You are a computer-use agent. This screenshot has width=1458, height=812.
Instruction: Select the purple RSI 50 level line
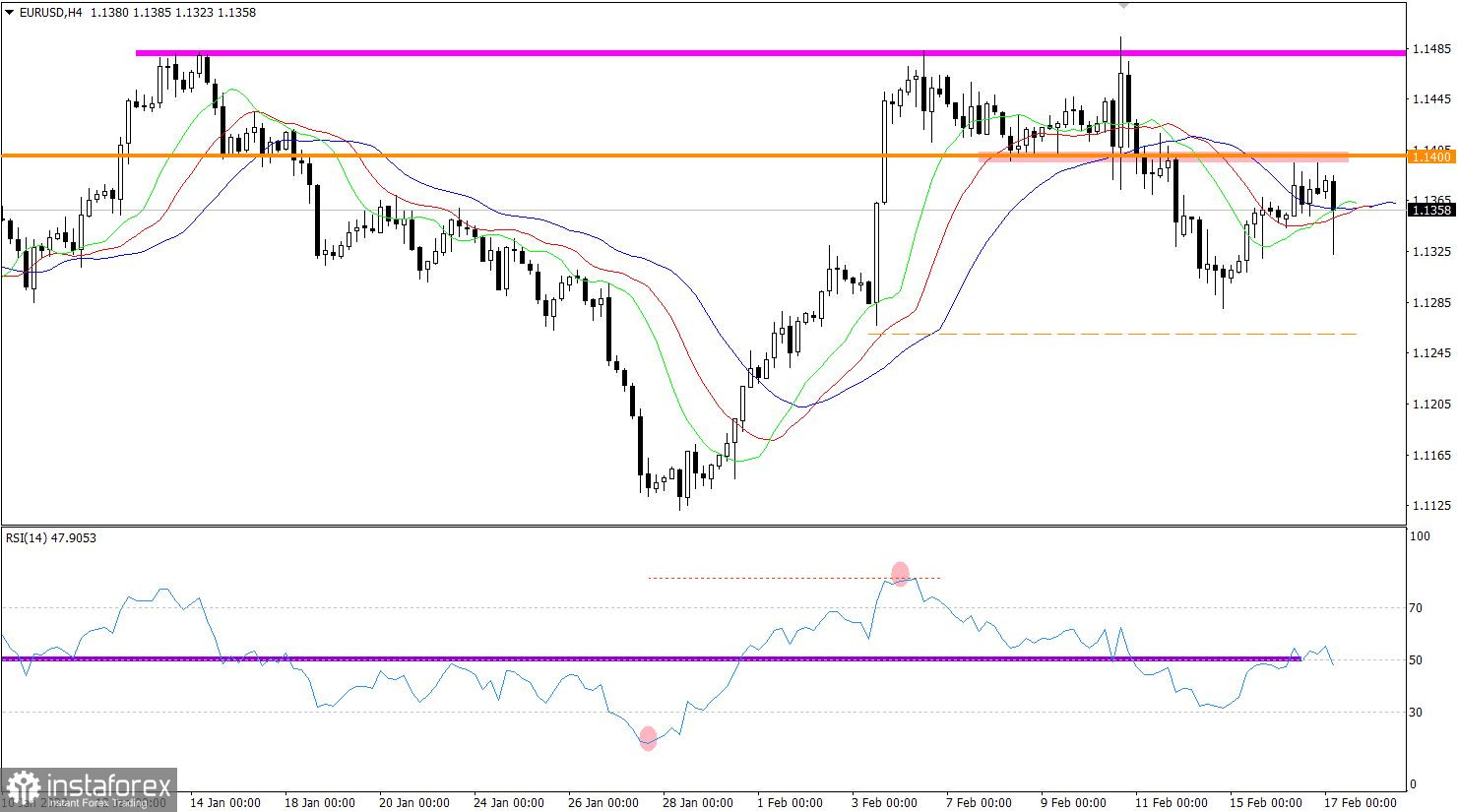coord(651,658)
